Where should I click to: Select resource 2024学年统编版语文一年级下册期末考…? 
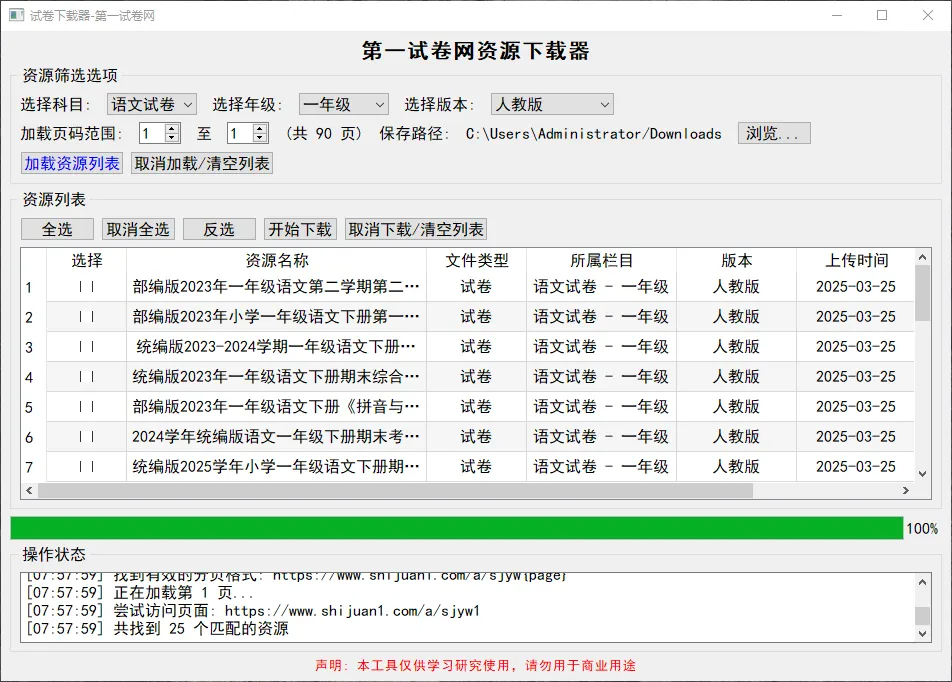277,437
